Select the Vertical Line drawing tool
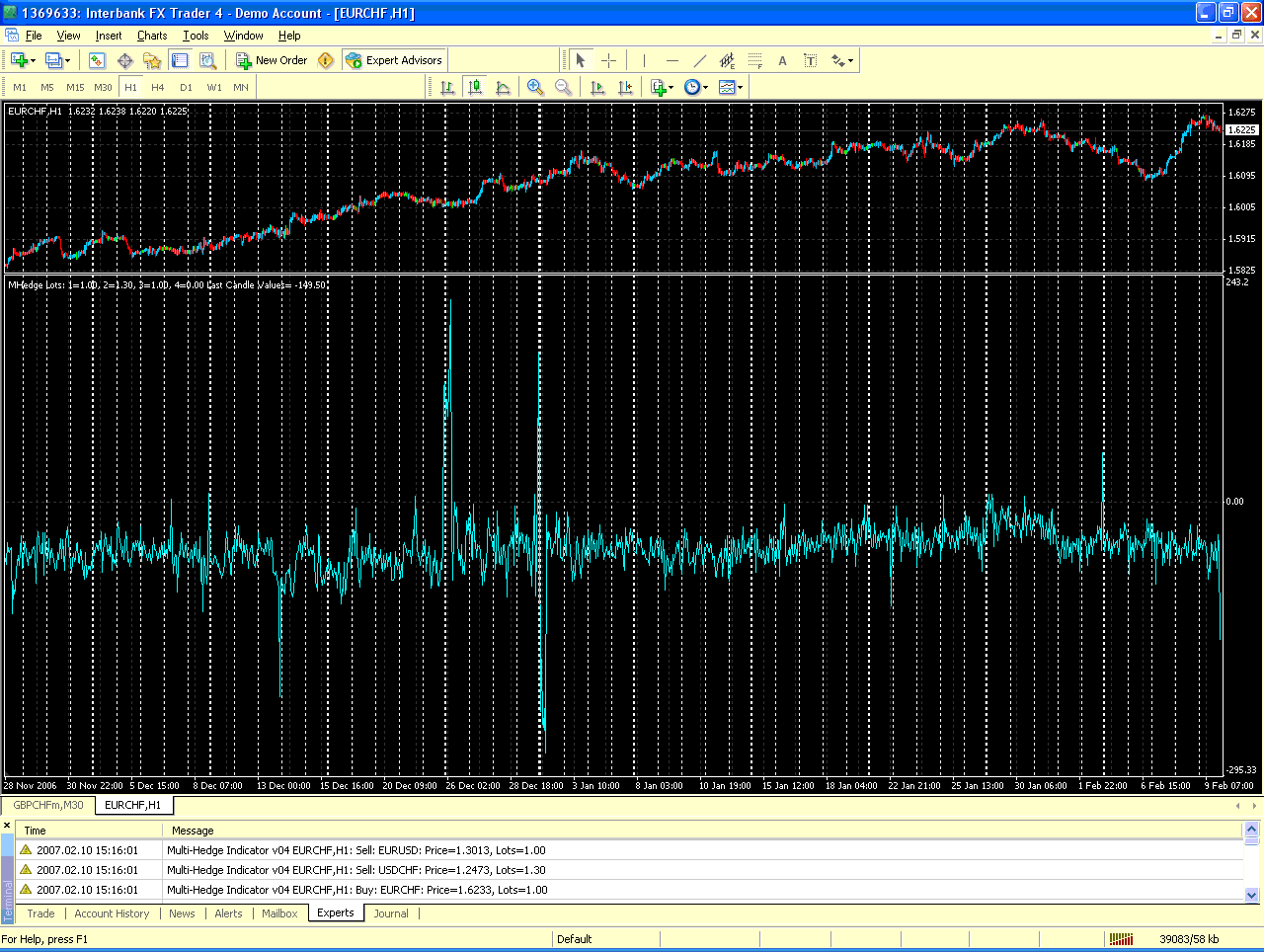This screenshot has height=952, width=1264. click(x=643, y=59)
